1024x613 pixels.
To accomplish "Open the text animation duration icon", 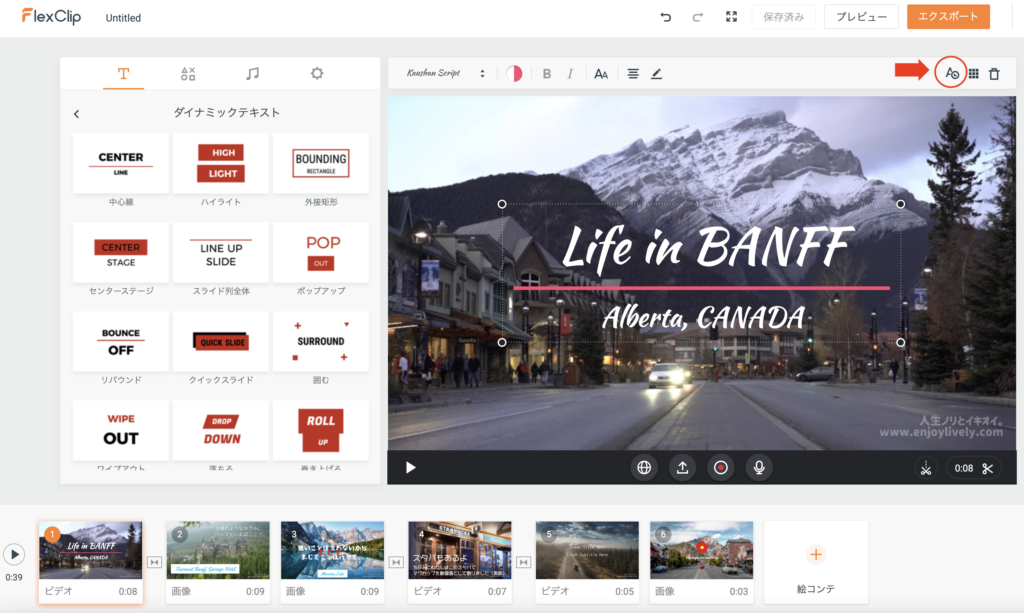I will [952, 74].
